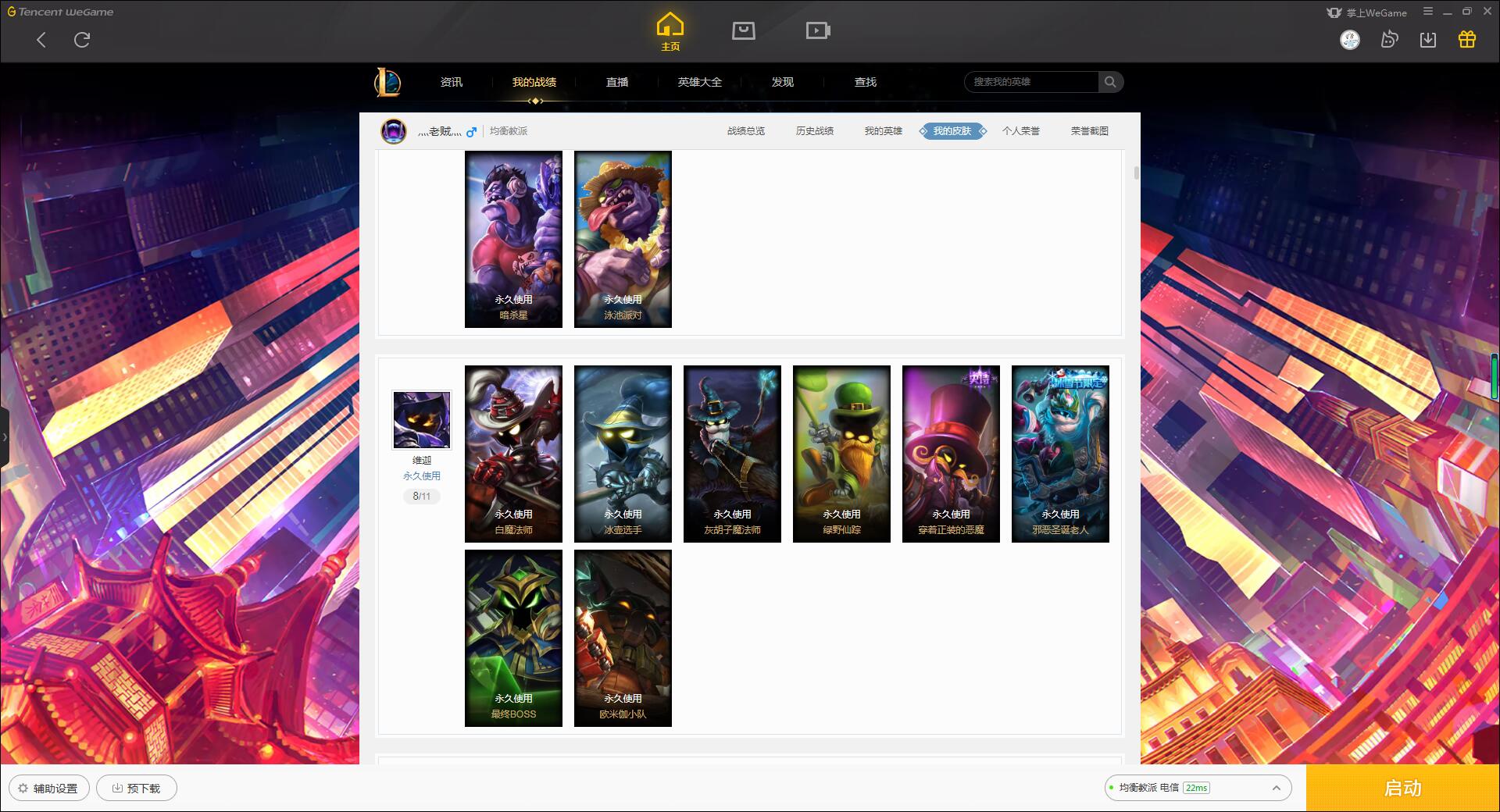Click the Tencent WeGame title logo
The height and width of the screenshot is (812, 1500).
pos(61,12)
